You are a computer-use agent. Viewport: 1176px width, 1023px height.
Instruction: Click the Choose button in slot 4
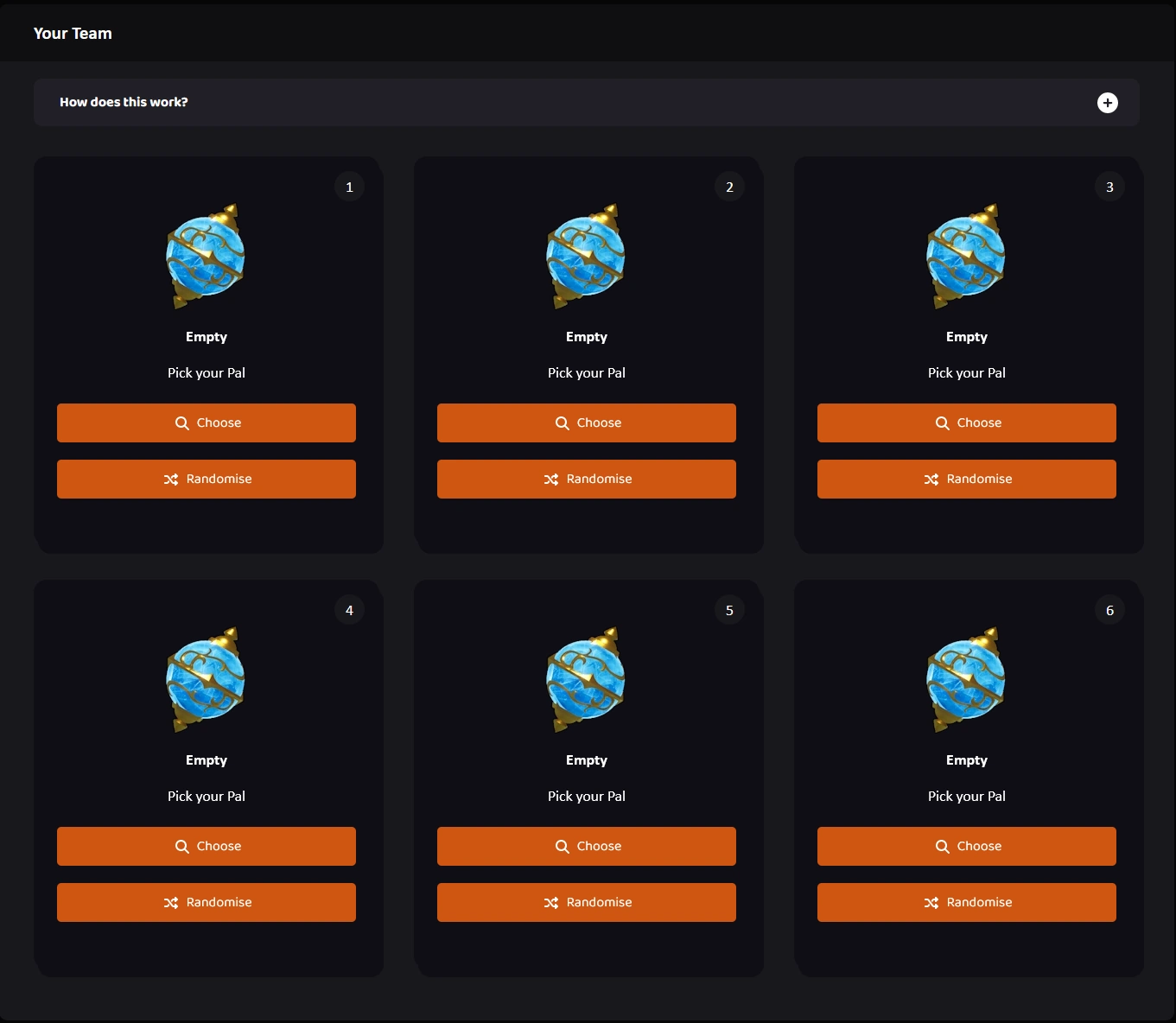[207, 846]
